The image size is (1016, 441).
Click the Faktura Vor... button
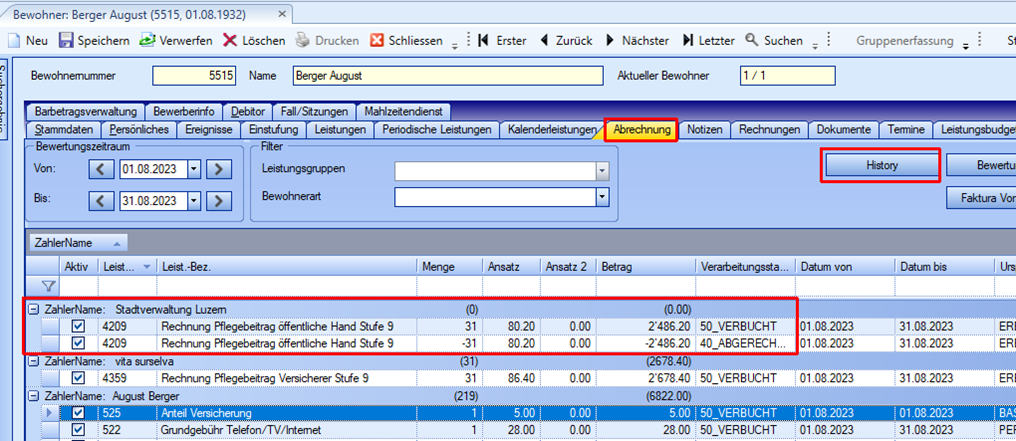coord(981,199)
